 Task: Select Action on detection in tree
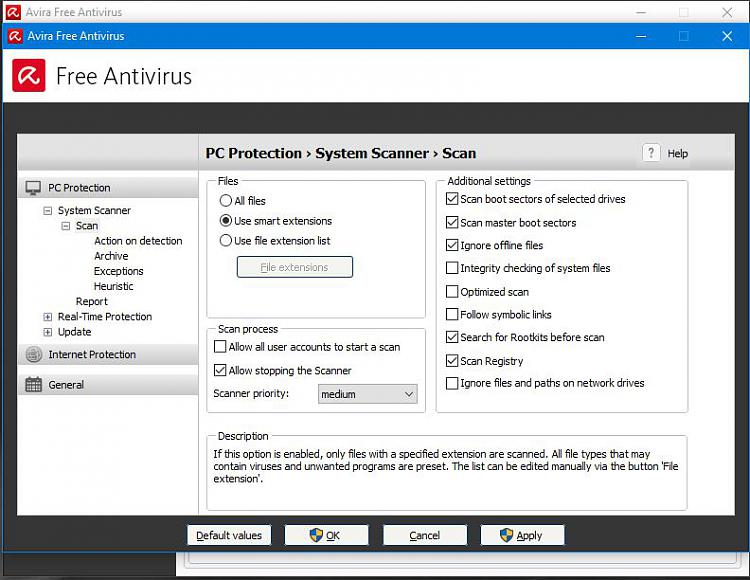pyautogui.click(x=138, y=241)
